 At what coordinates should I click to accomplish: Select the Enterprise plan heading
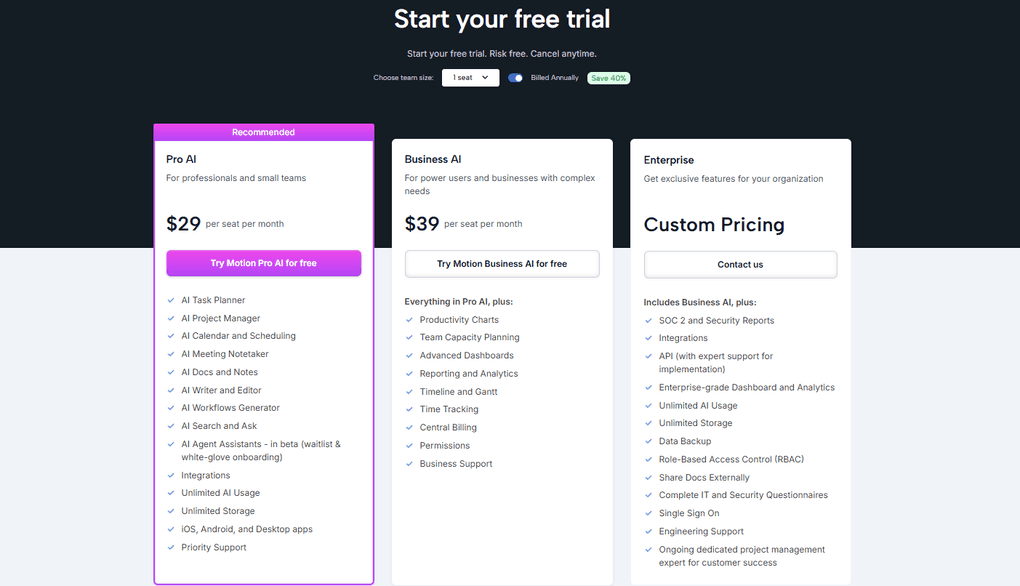(x=668, y=159)
